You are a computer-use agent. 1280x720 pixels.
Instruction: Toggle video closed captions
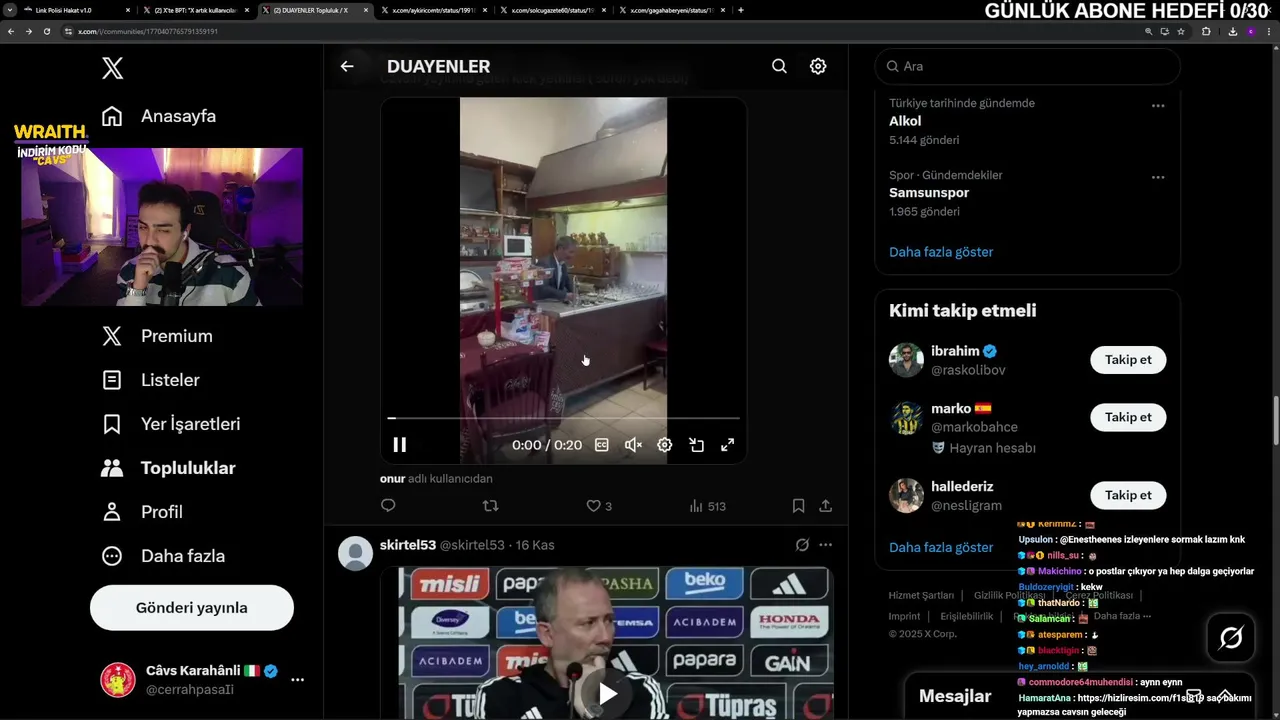tap(602, 445)
